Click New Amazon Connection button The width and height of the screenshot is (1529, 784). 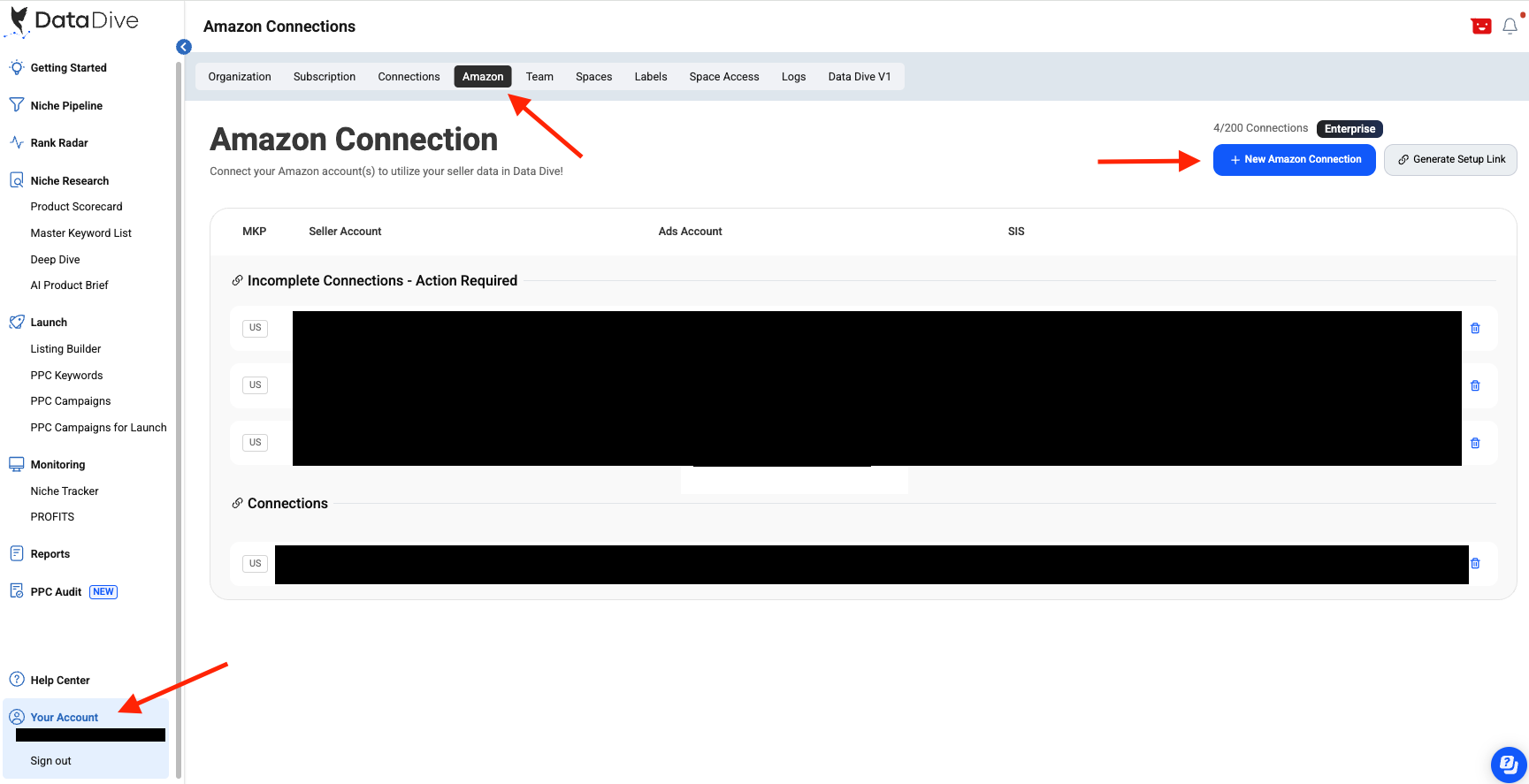click(1295, 160)
